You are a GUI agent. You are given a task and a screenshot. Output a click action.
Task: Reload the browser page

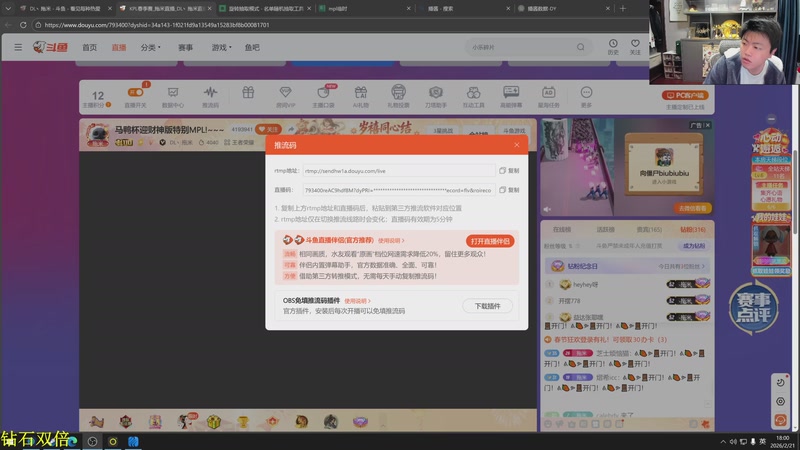tap(23, 24)
